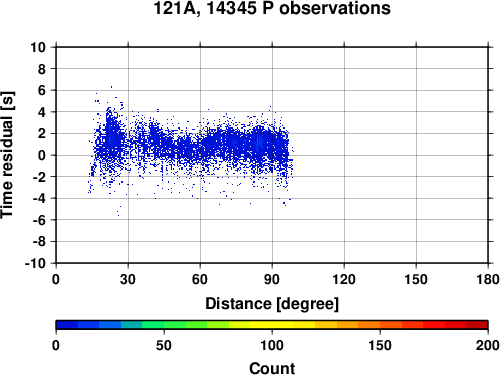Click the 'Count' colorbar label

272,368
